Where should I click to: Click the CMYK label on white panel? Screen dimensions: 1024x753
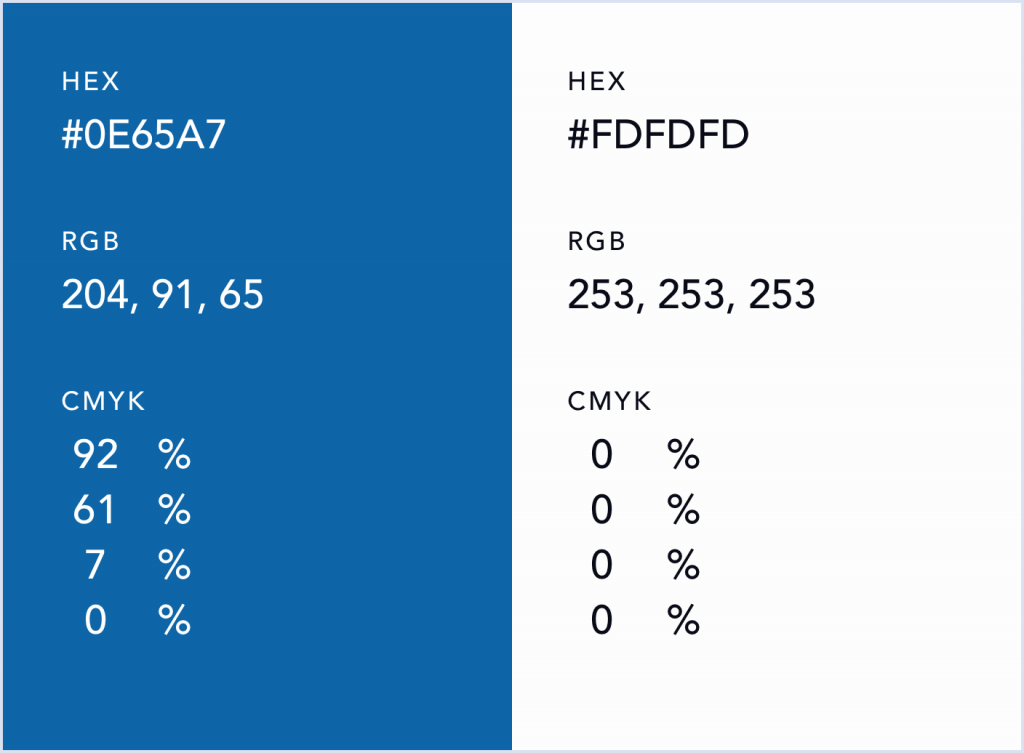click(x=609, y=402)
